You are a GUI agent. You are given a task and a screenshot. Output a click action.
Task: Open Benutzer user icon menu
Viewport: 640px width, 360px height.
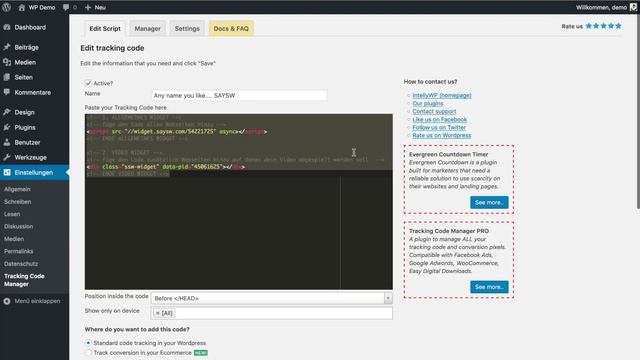pyautogui.click(x=7, y=142)
